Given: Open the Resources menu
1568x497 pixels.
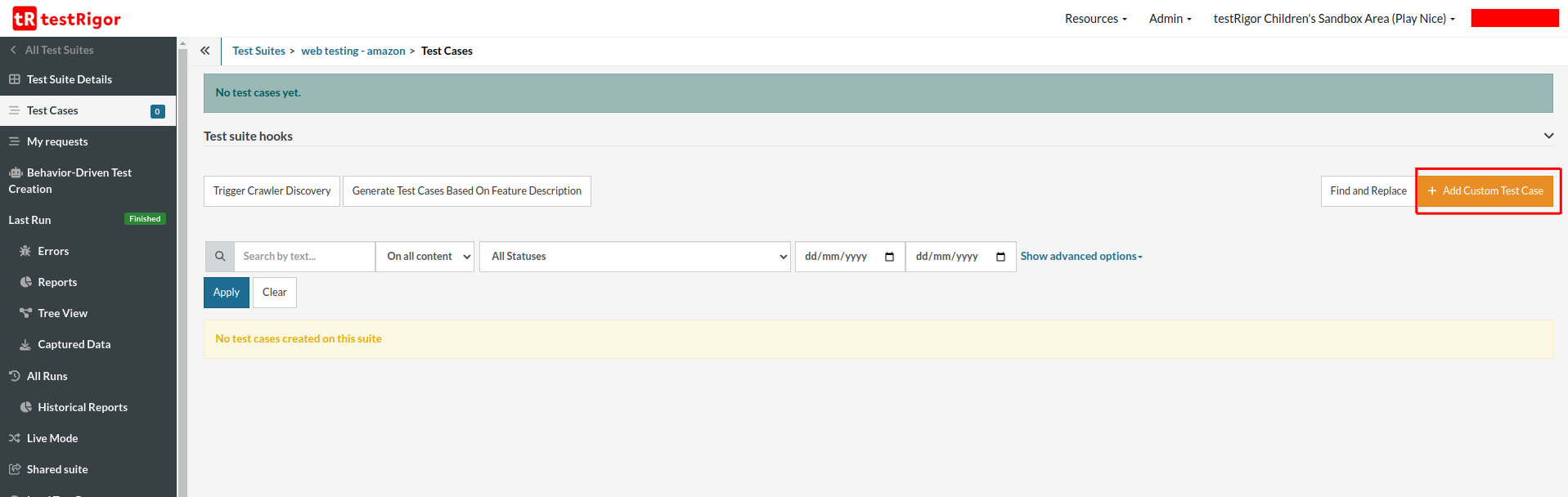Looking at the screenshot, I should [1095, 19].
